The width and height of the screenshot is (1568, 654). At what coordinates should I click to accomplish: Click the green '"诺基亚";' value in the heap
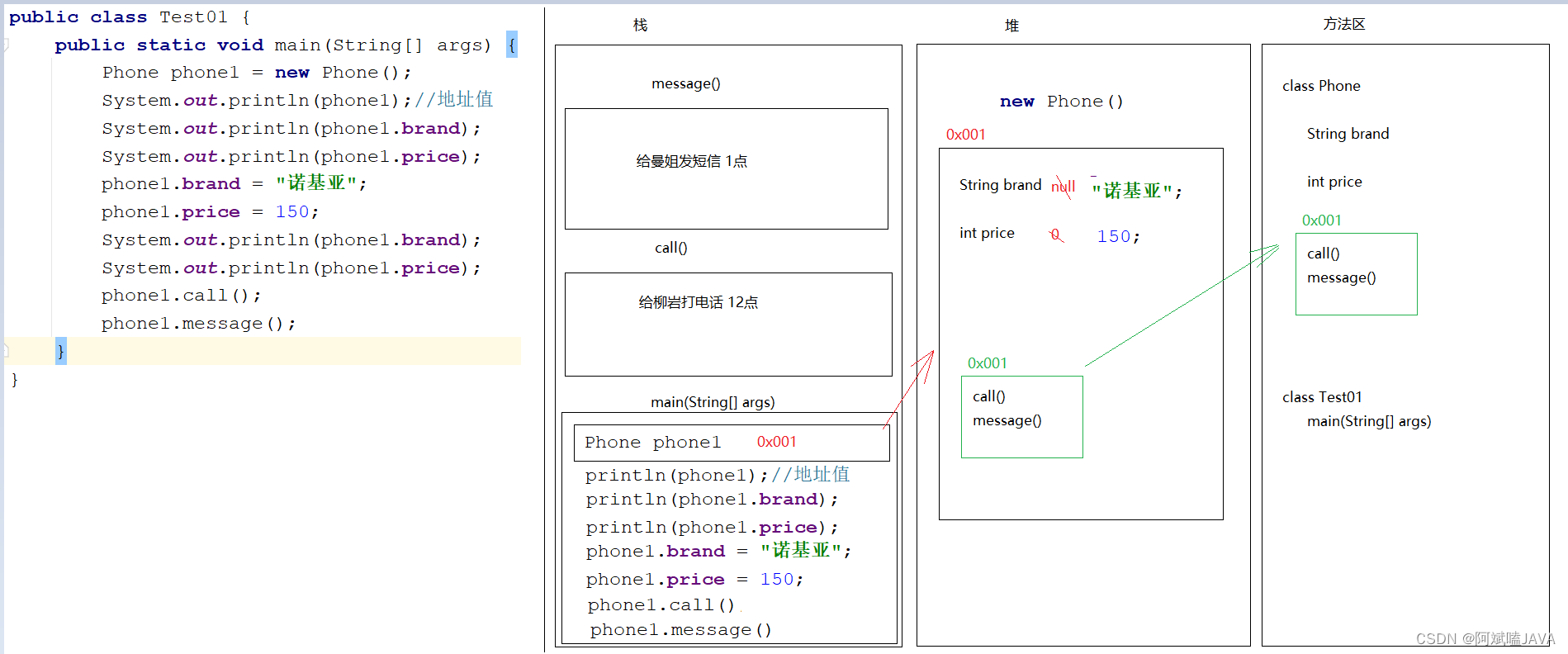1137,191
